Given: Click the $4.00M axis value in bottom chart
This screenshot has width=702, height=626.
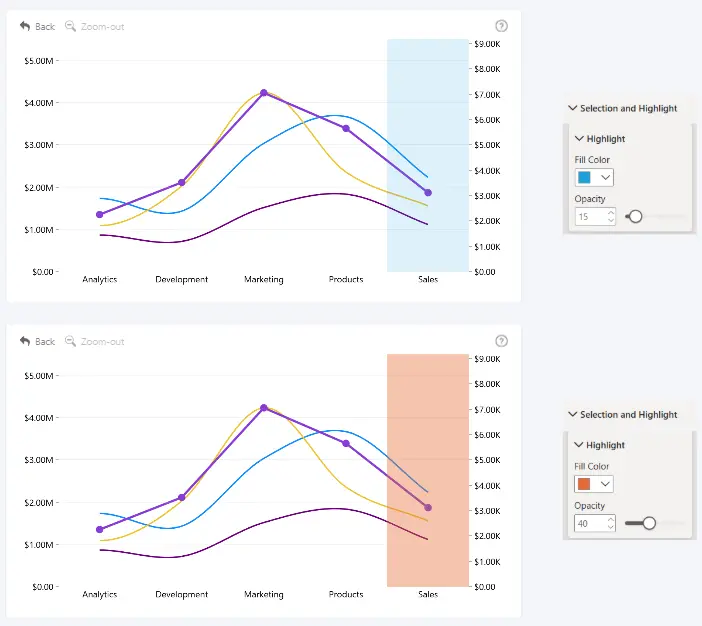Looking at the screenshot, I should tap(39, 418).
